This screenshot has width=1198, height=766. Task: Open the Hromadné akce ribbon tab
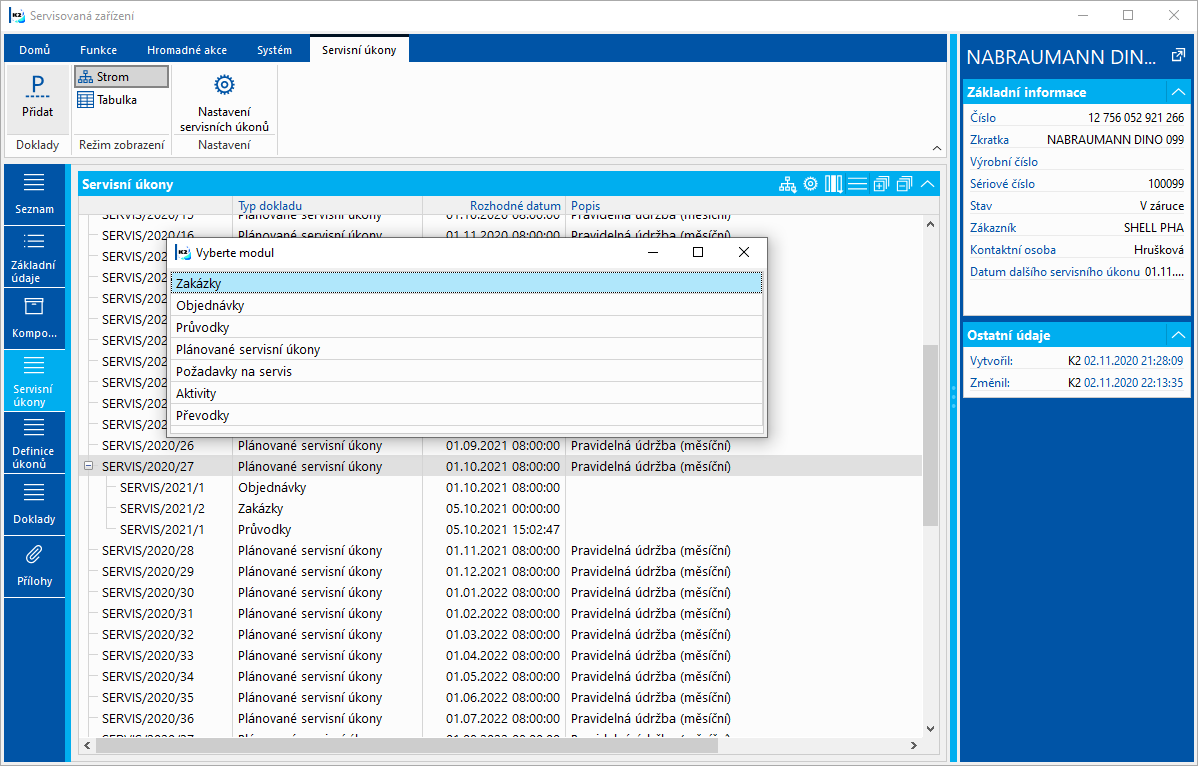point(187,50)
